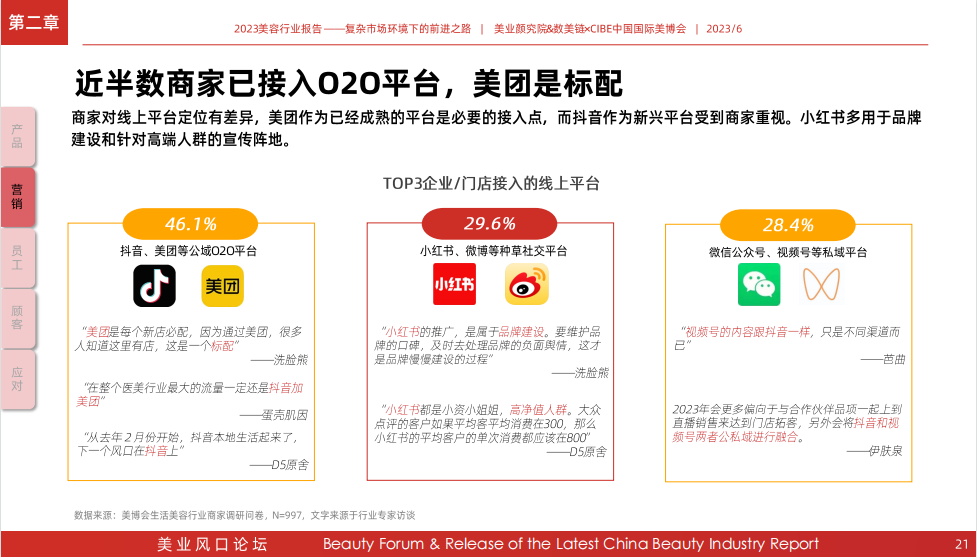Click the slide title 近半数商家已接入O2O平台
The width and height of the screenshot is (977, 557).
pos(348,83)
